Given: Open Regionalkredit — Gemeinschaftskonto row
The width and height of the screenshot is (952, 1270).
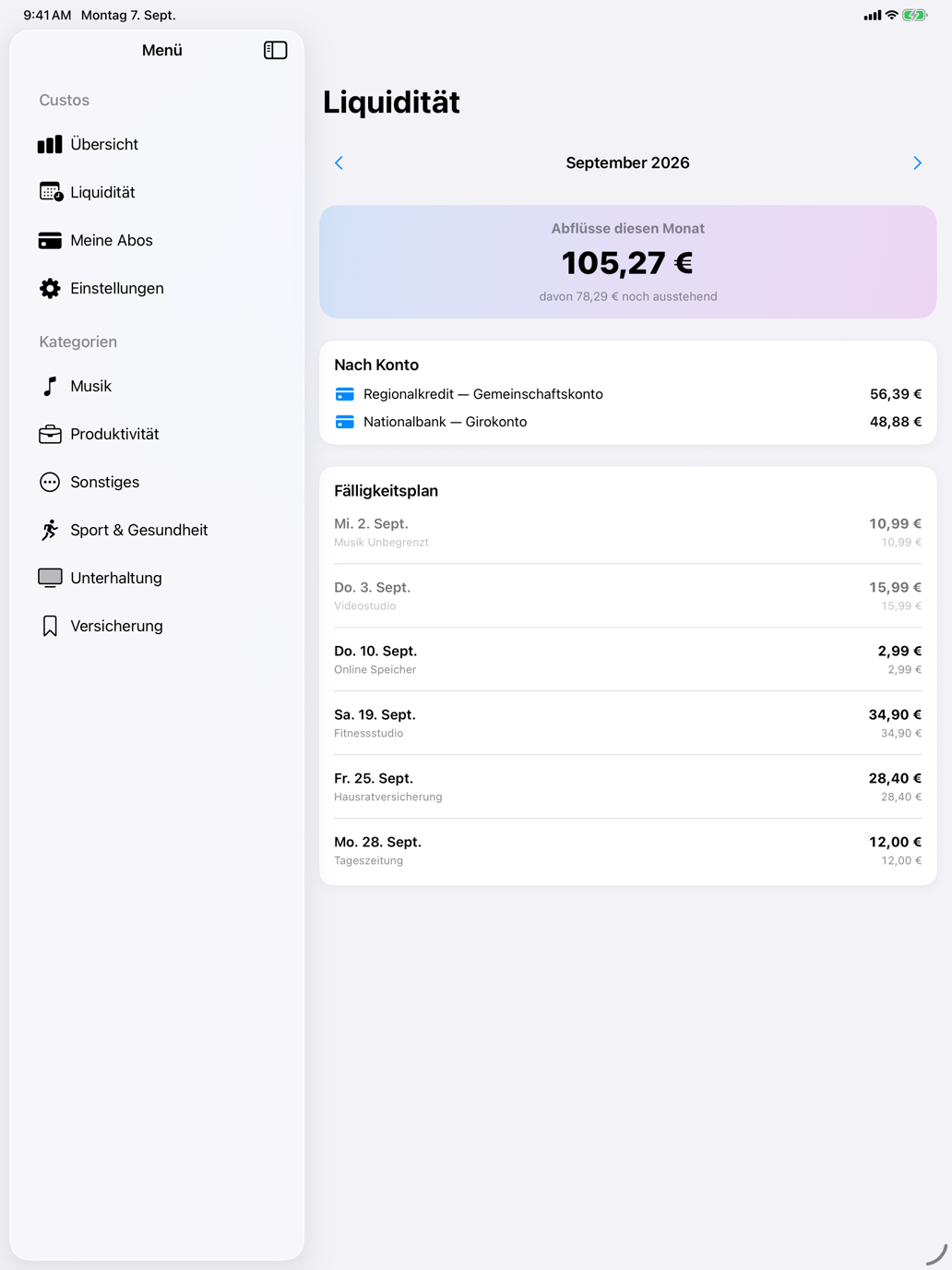Looking at the screenshot, I should pyautogui.click(x=628, y=394).
